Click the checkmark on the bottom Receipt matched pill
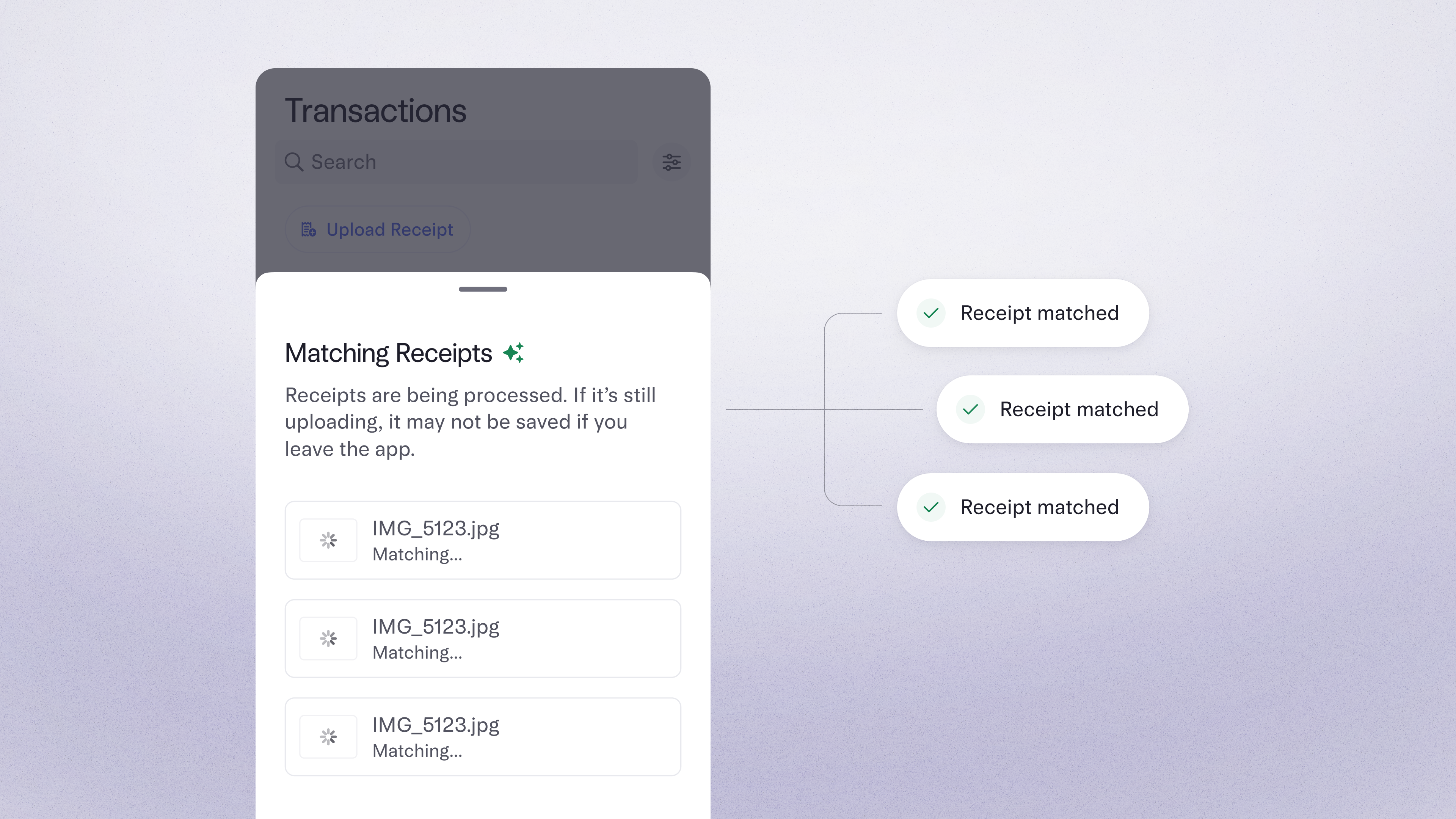 coord(931,507)
